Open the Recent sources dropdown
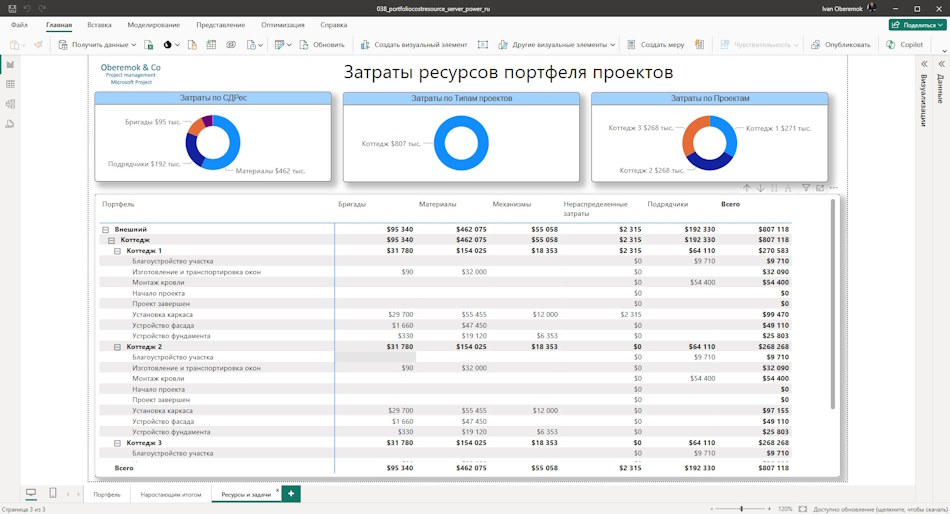This screenshot has width=950, height=514. 254,45
